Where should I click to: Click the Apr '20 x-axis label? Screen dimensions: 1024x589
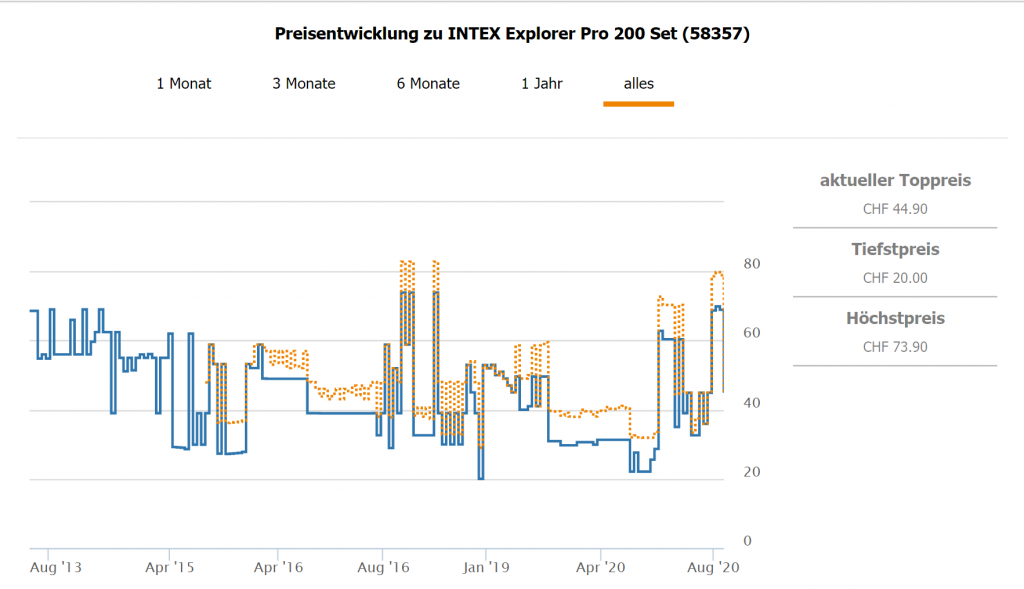[x=601, y=567]
